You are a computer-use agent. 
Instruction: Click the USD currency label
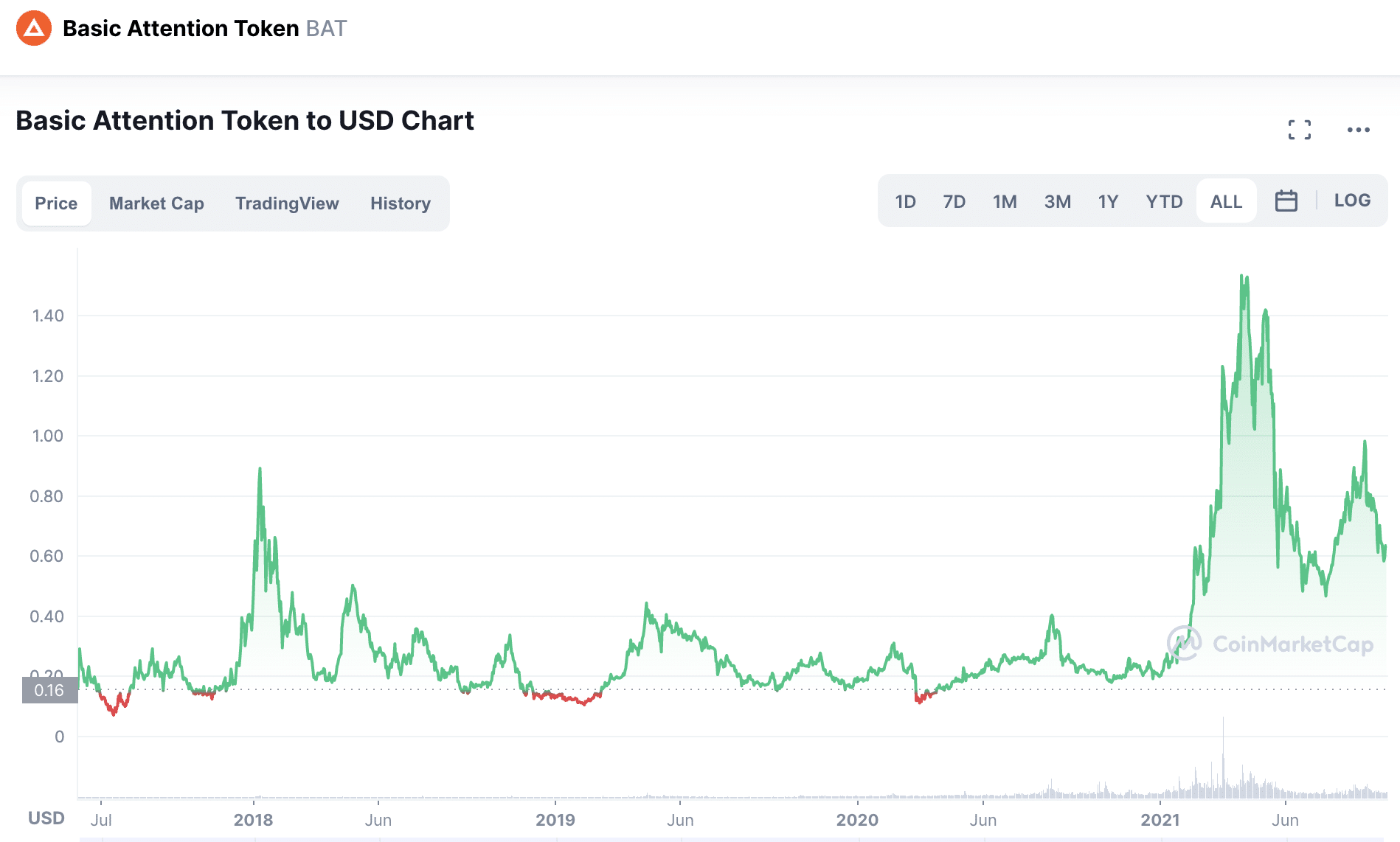pos(46,818)
